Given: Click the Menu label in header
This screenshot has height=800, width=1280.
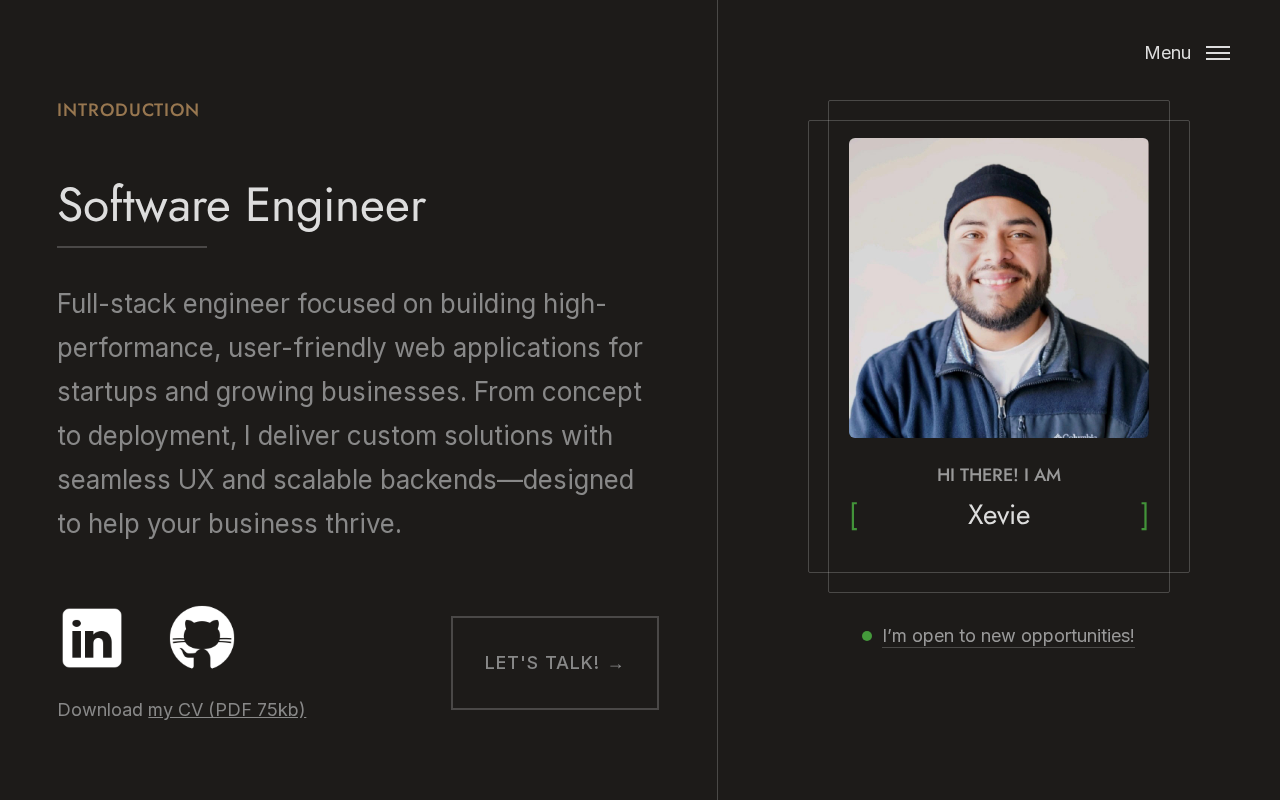Looking at the screenshot, I should [x=1167, y=53].
